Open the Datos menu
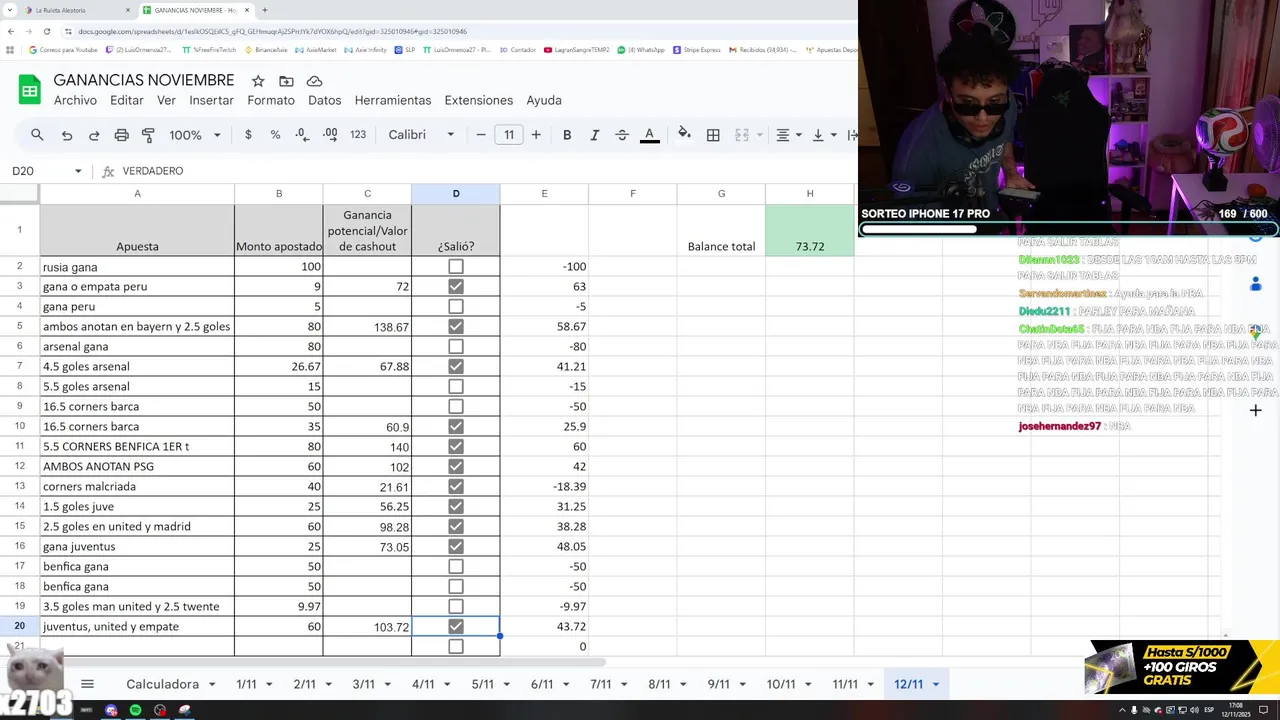 pos(324,100)
